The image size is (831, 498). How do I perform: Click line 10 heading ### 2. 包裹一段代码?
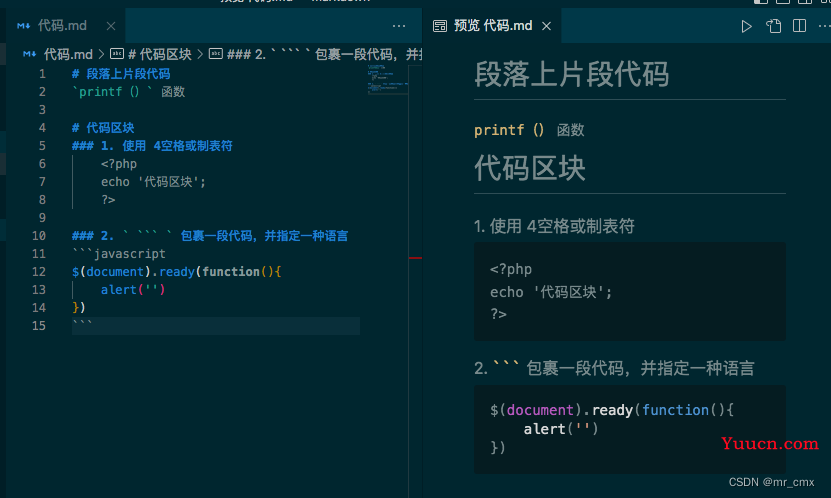[x=210, y=236]
